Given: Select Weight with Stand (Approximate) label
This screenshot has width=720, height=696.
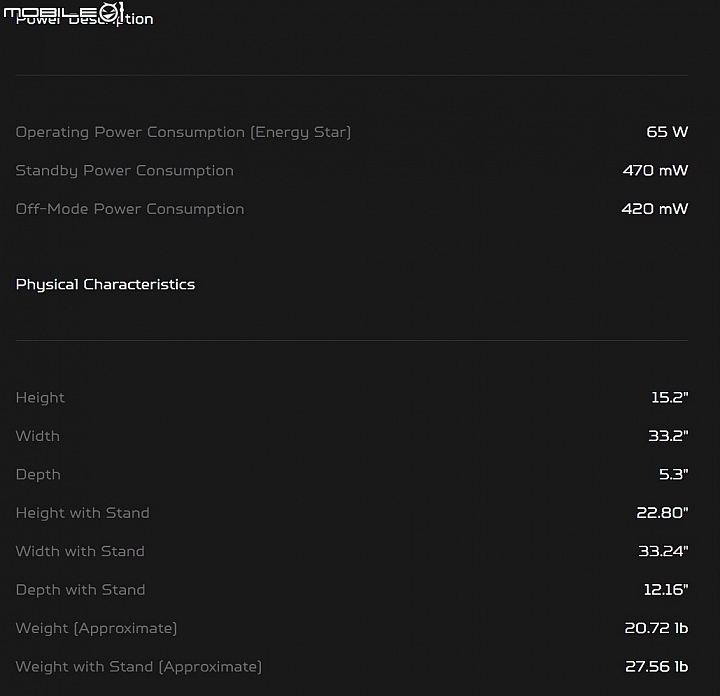Looking at the screenshot, I should [x=139, y=667].
